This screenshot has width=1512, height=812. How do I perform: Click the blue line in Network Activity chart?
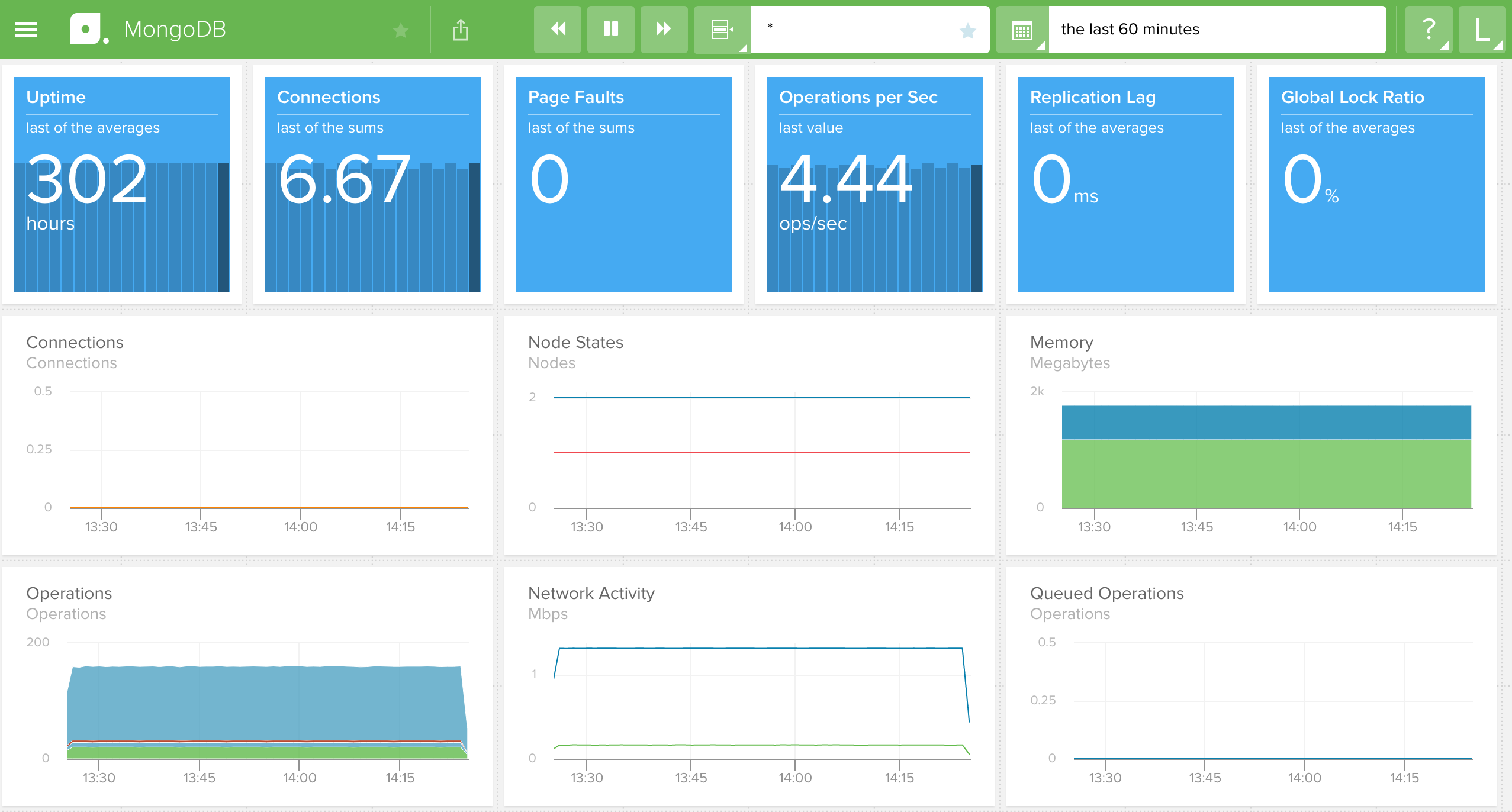click(761, 649)
